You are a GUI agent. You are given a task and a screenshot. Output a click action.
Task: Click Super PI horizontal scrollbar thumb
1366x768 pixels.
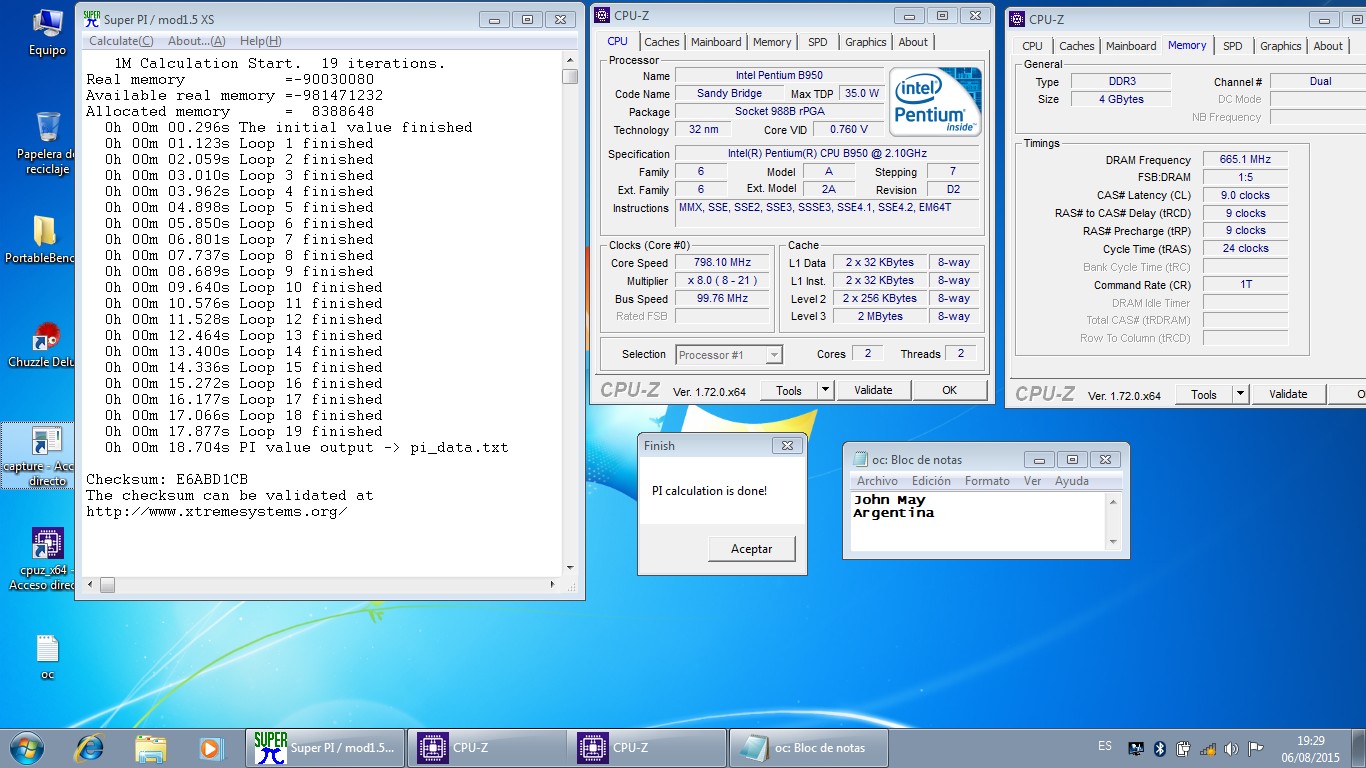coord(106,585)
